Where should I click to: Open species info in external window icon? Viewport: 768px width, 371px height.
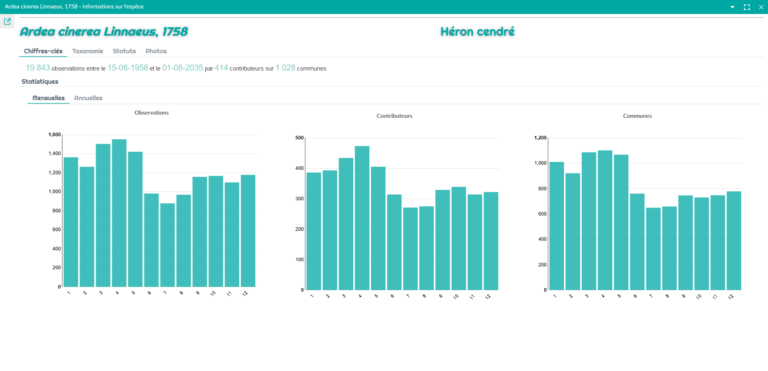[x=7, y=22]
